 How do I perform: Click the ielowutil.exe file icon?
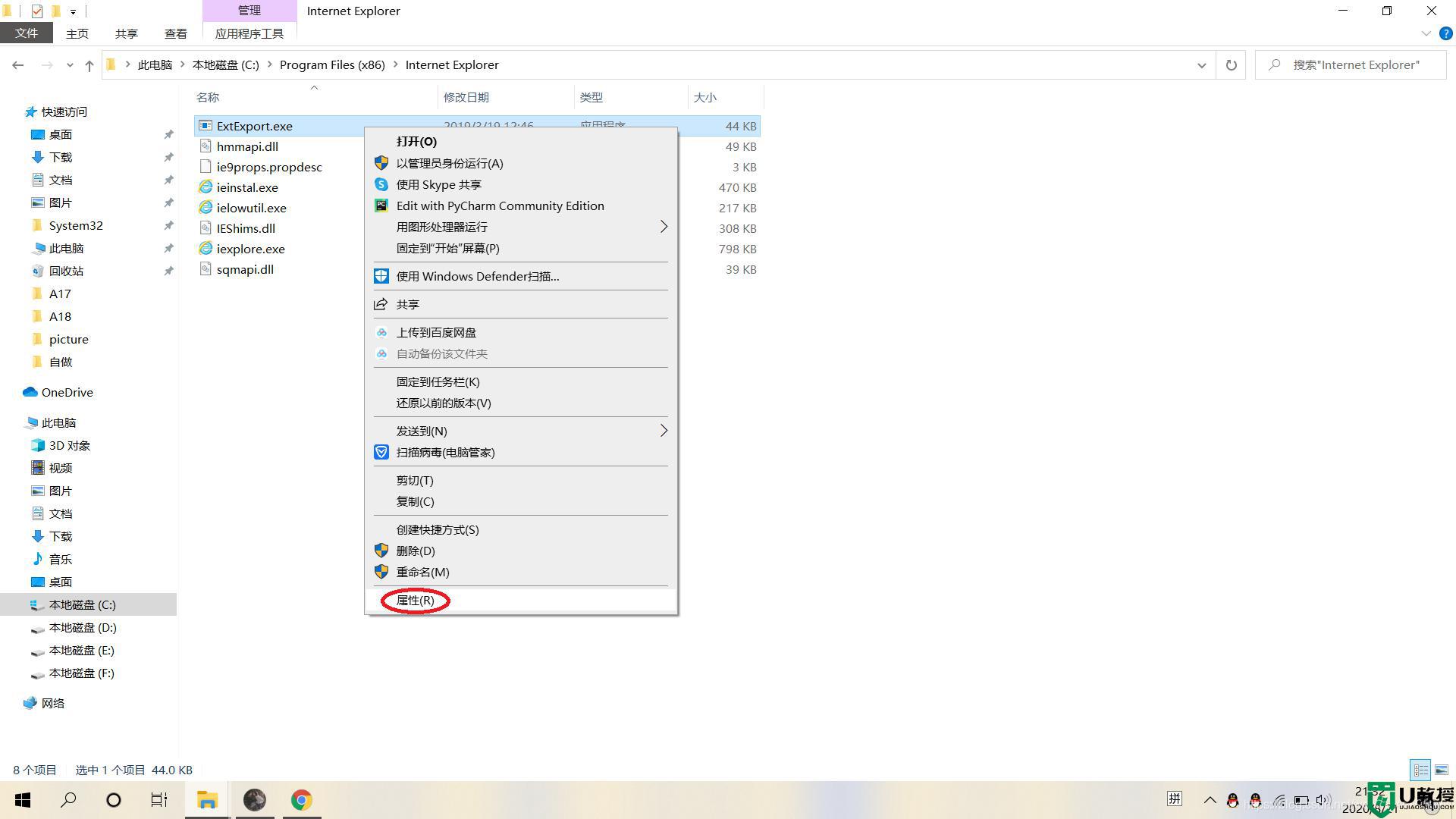pos(206,208)
